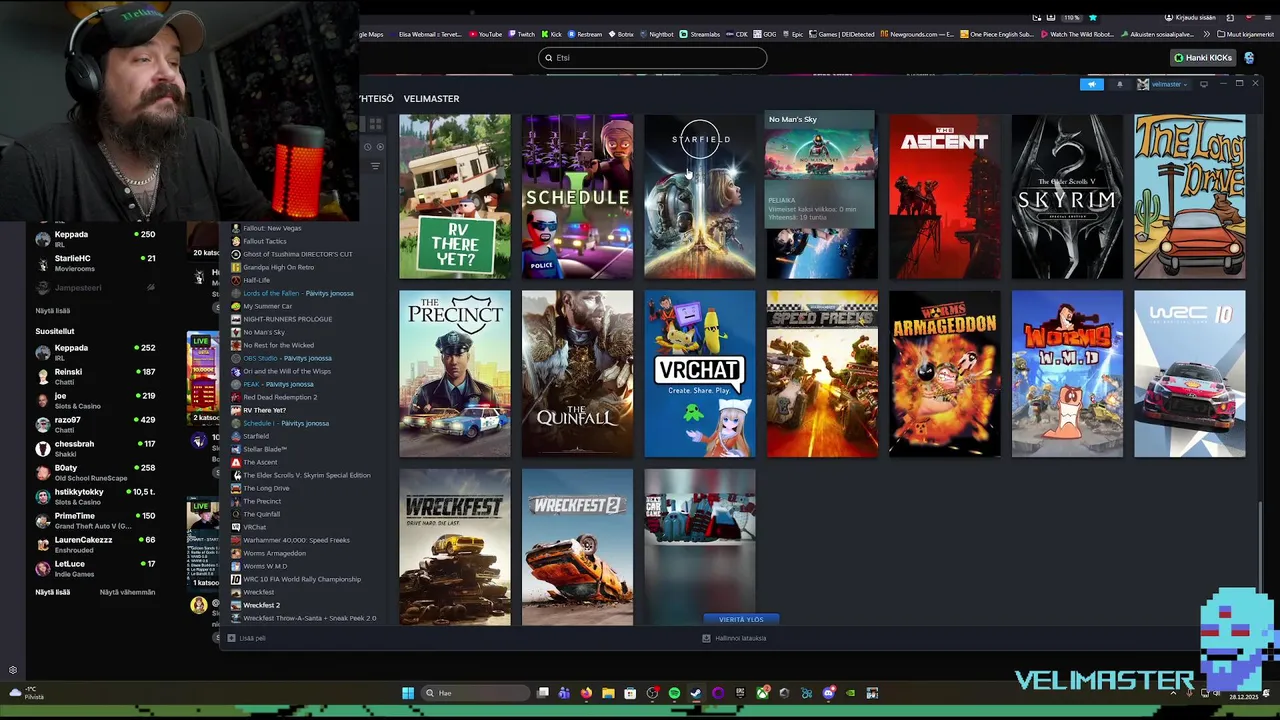1280x720 pixels.
Task: Click the OBS Studio icon in list
Action: coord(235,358)
